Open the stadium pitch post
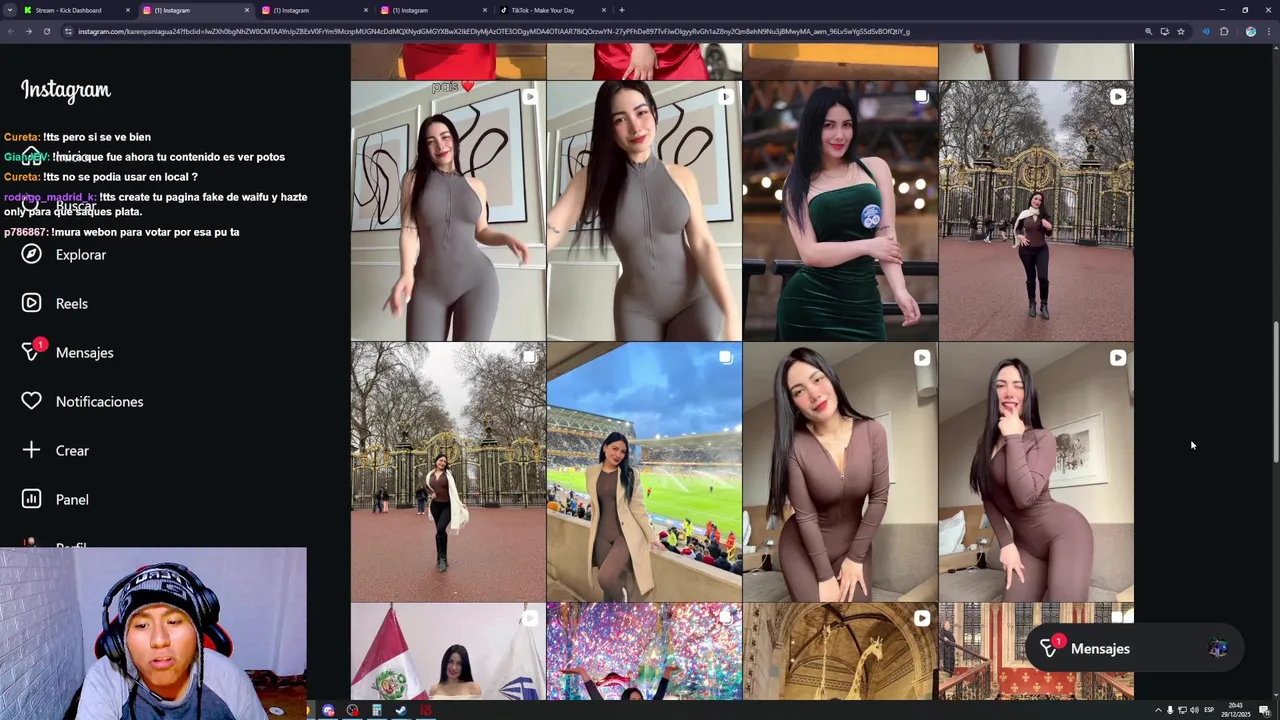Screen dimensions: 1280x720 point(644,472)
